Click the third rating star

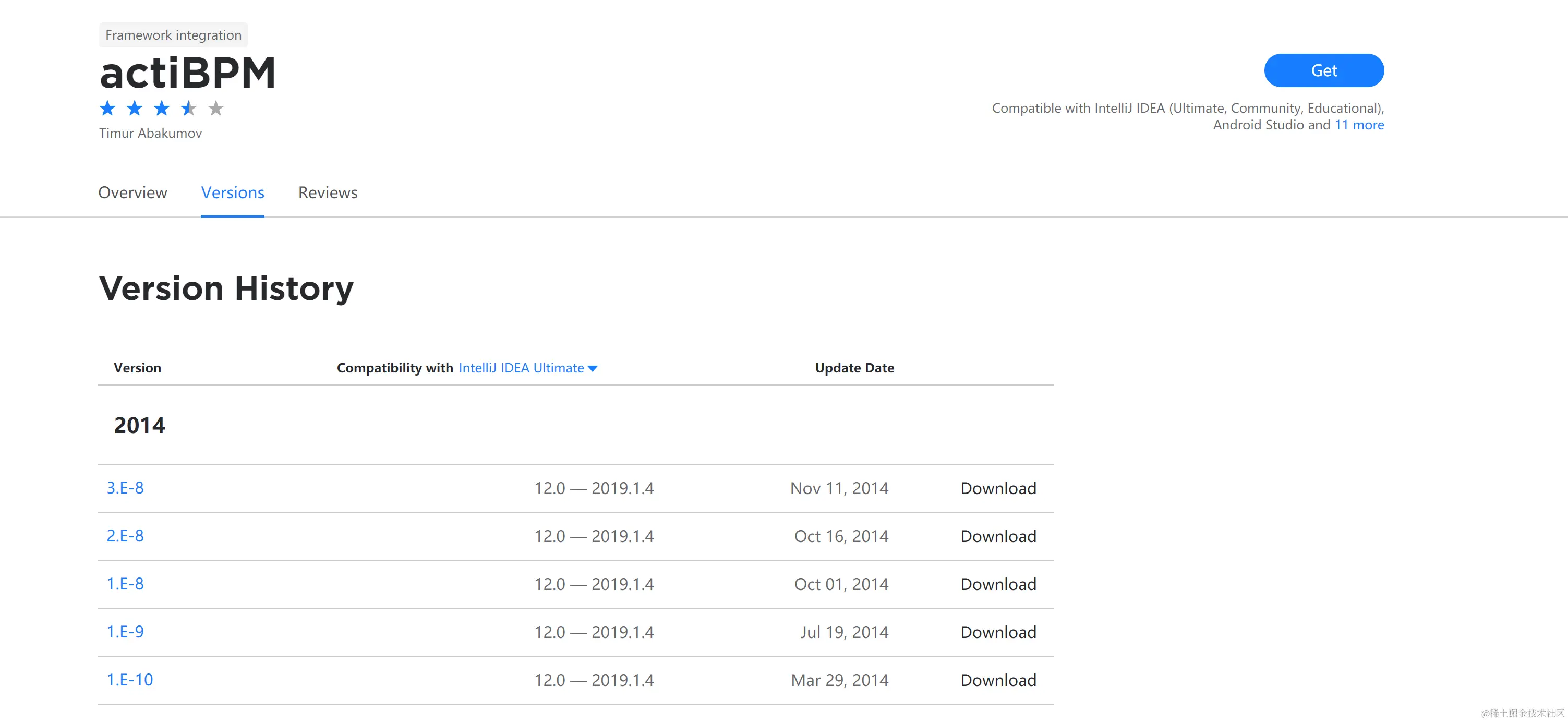(x=161, y=109)
